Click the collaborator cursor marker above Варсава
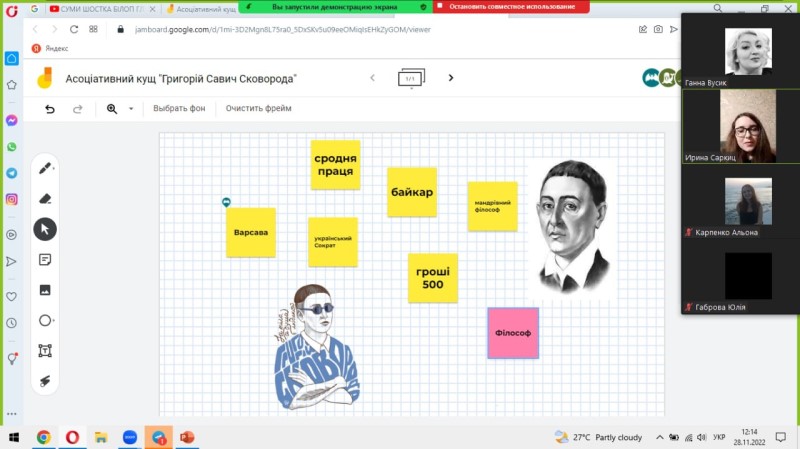The width and height of the screenshot is (800, 449). tap(226, 202)
